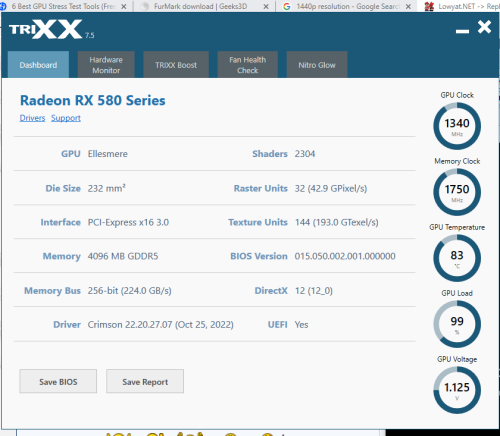
Task: Open the Drivers link
Action: [32, 118]
